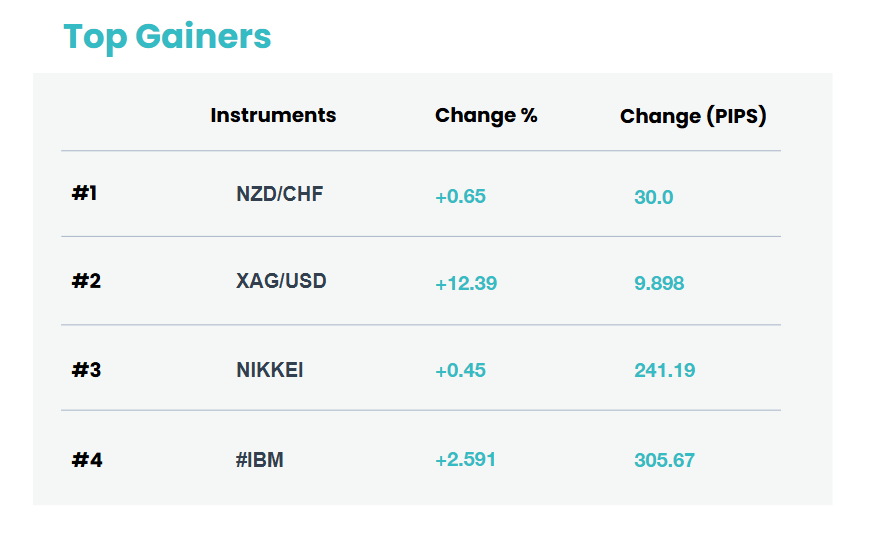The image size is (877, 549).
Task: Click the Top Gainers heading
Action: [167, 37]
